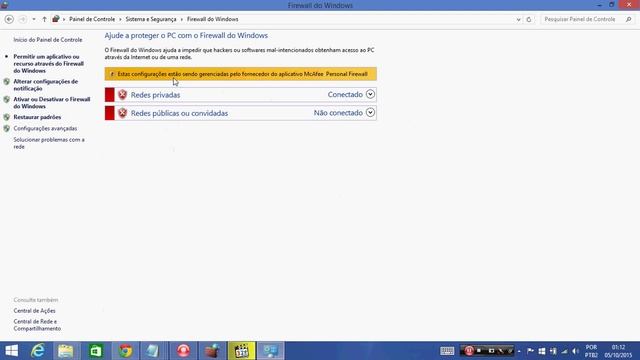
Task: Click the red shield icon beside Redes privadas
Action: 122,95
